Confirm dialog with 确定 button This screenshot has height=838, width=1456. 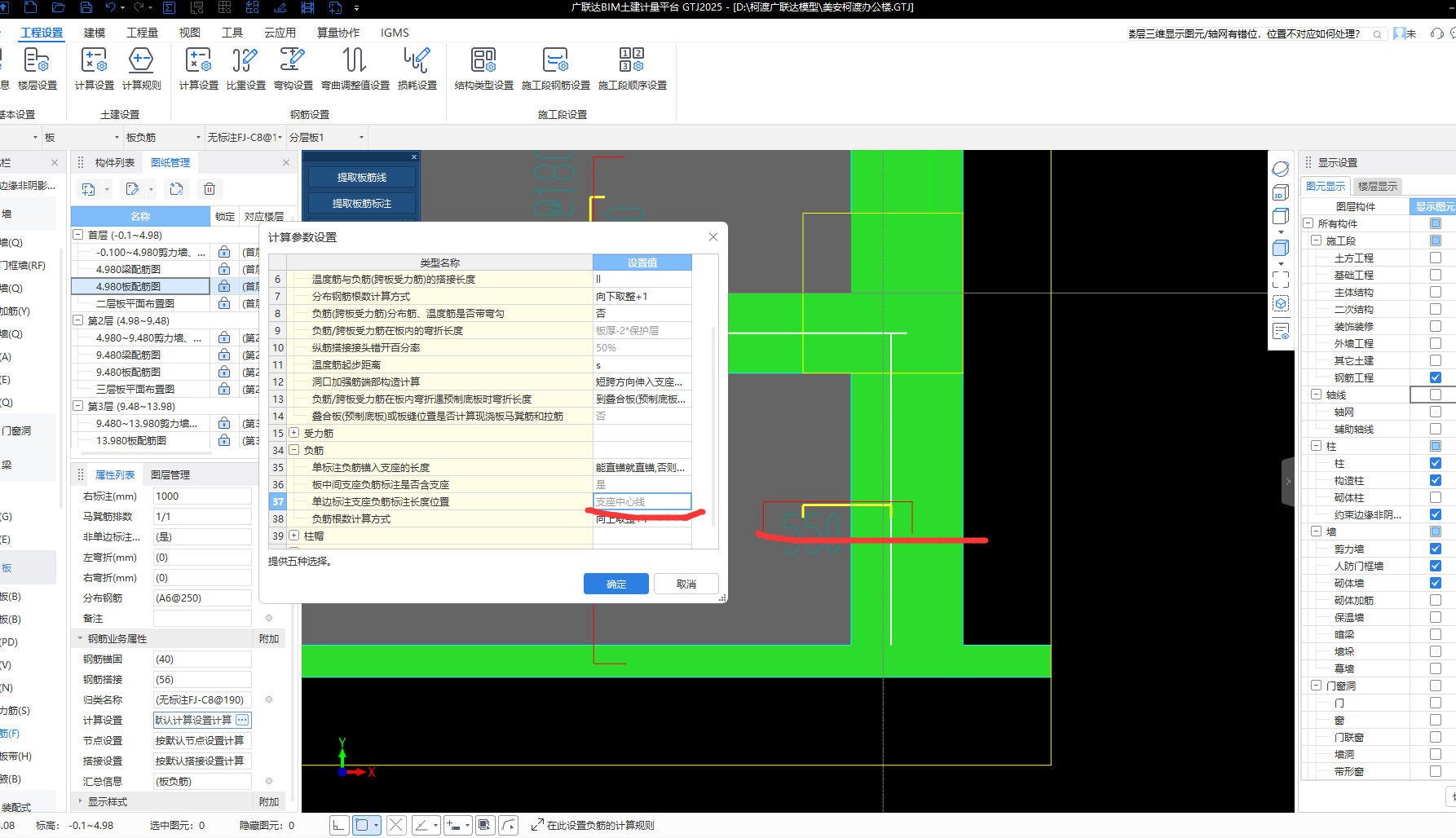pyautogui.click(x=616, y=584)
